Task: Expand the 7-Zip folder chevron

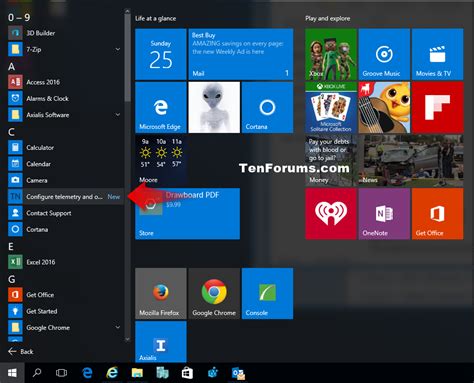Action: [x=118, y=49]
